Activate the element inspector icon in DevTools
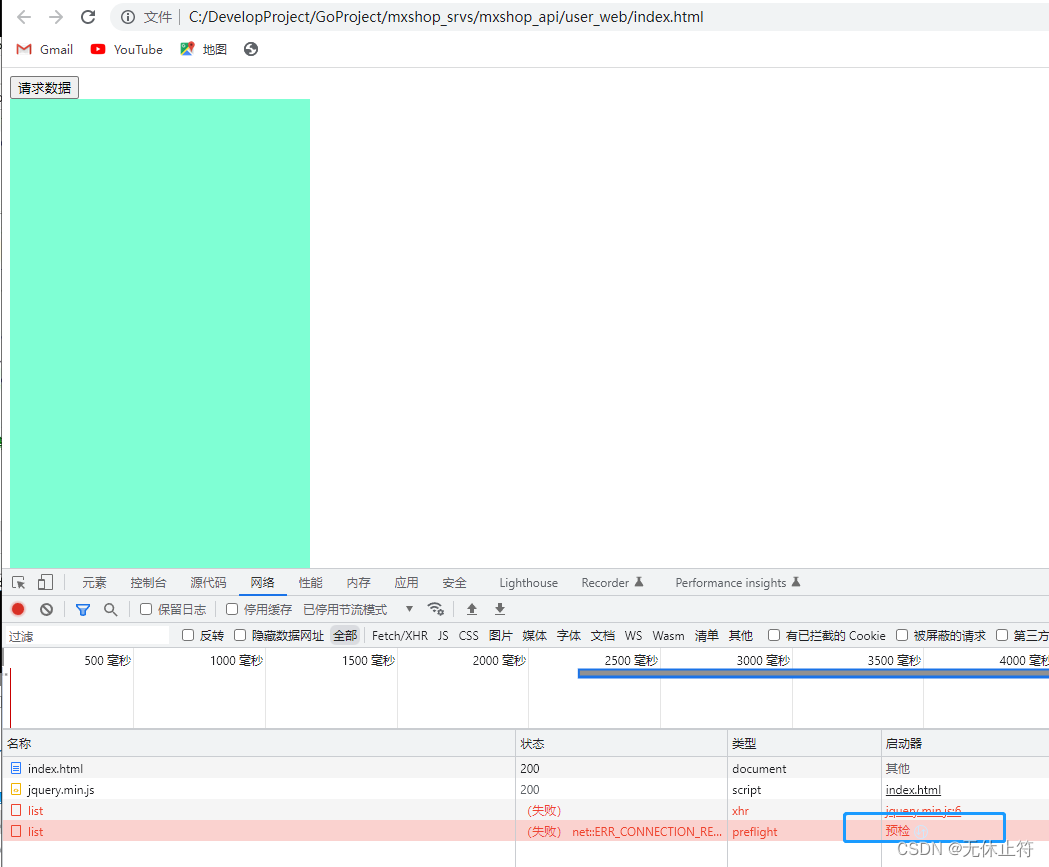Viewport: 1049px width, 867px height. tap(19, 583)
